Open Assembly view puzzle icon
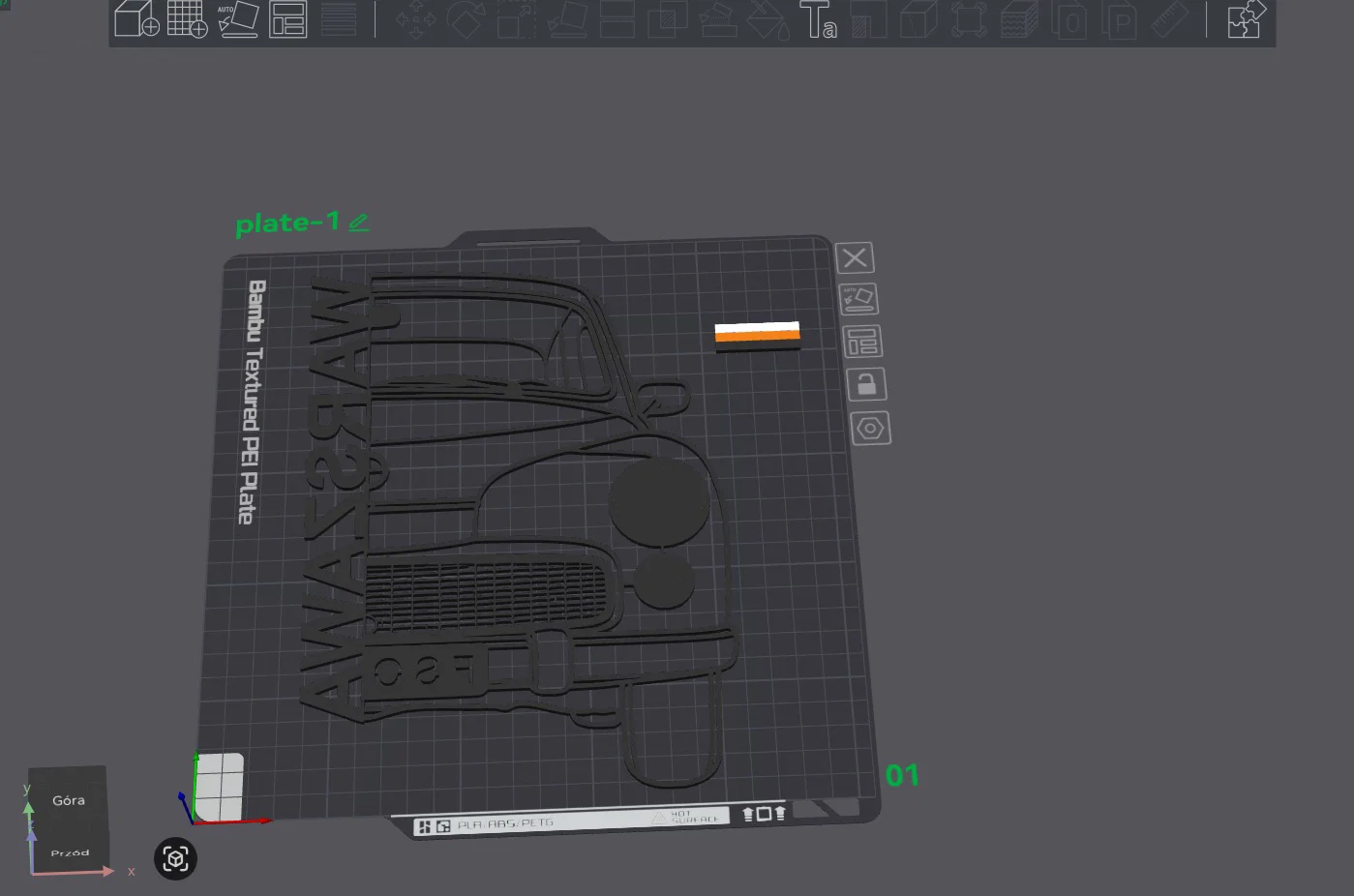Screen dimensions: 1354x896 [x=1246, y=18]
